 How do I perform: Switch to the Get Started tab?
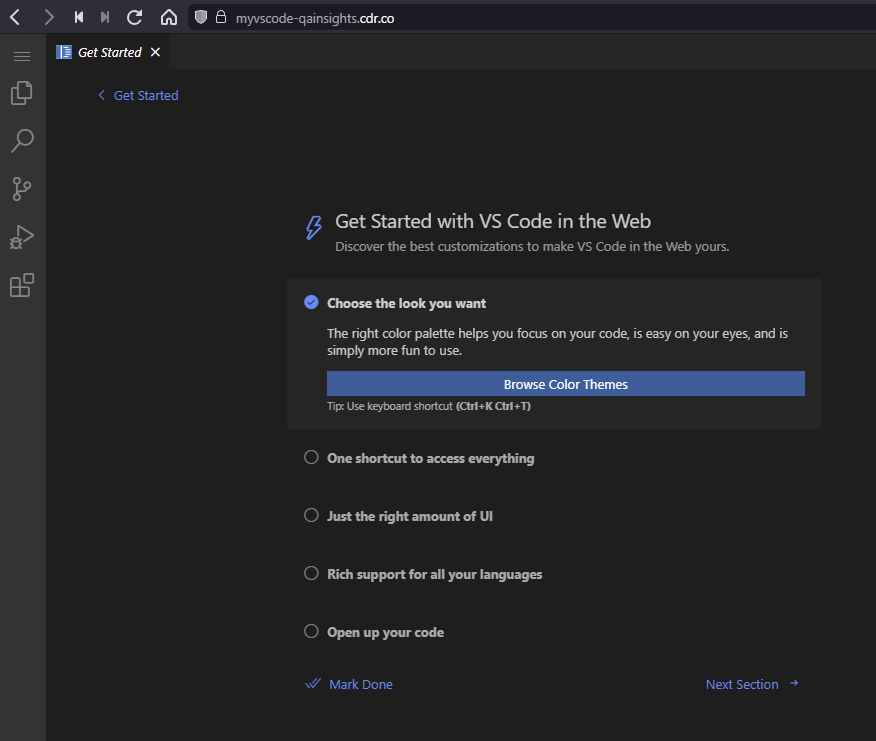pyautogui.click(x=107, y=51)
